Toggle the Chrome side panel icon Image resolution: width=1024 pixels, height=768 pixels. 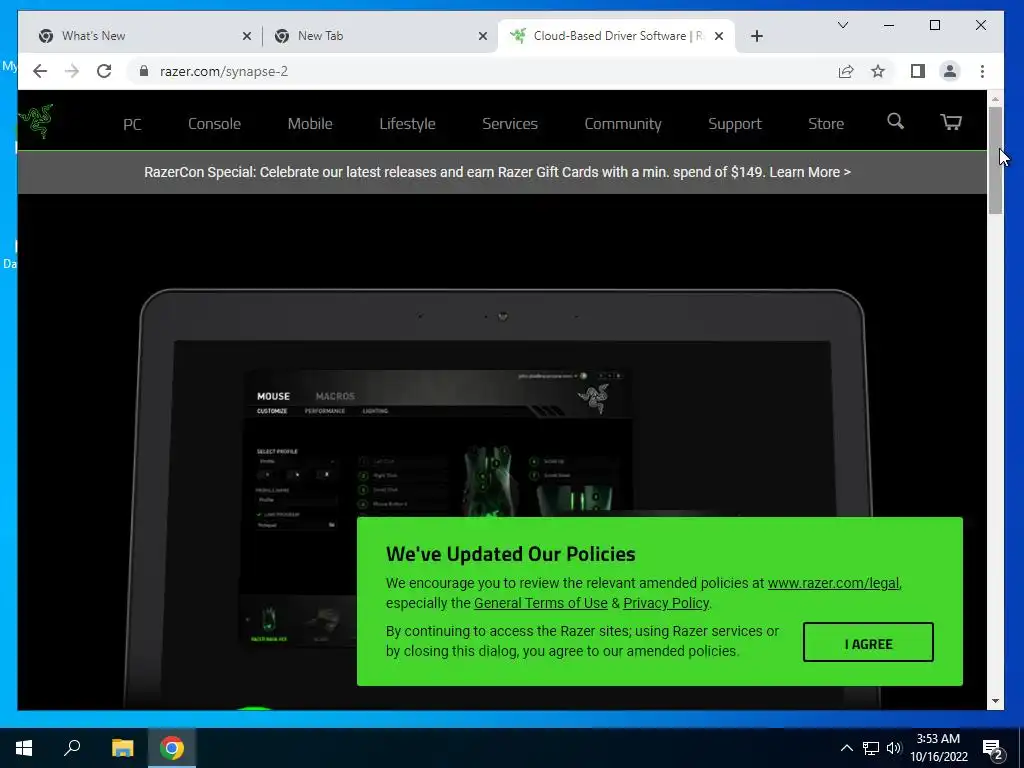pyautogui.click(x=918, y=71)
